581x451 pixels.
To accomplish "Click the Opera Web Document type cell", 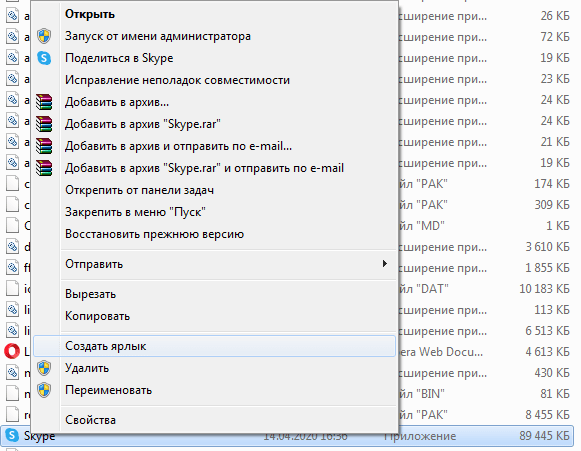I will tap(441, 352).
